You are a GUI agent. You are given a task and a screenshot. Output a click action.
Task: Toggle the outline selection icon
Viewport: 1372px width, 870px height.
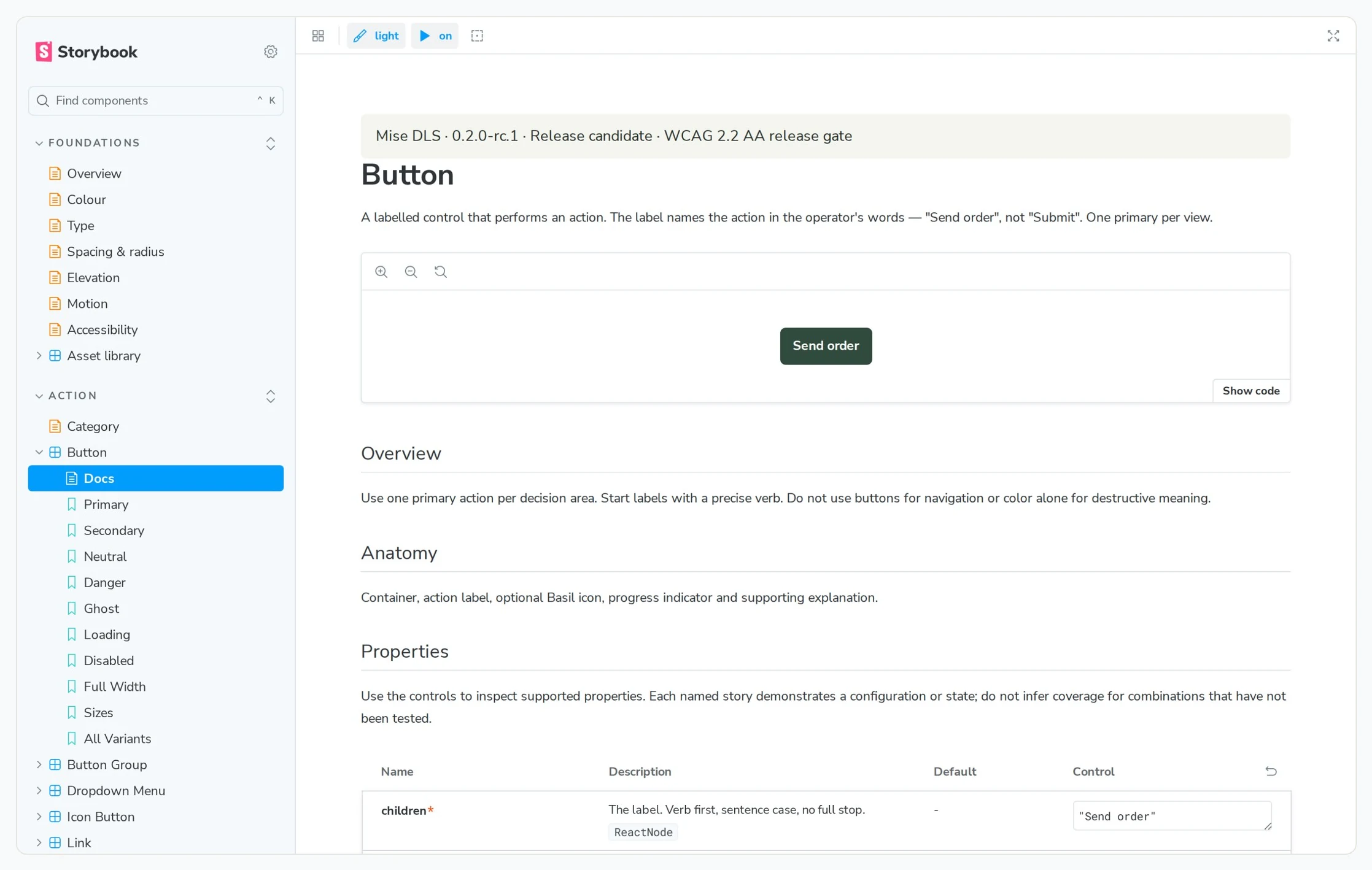pyautogui.click(x=477, y=36)
